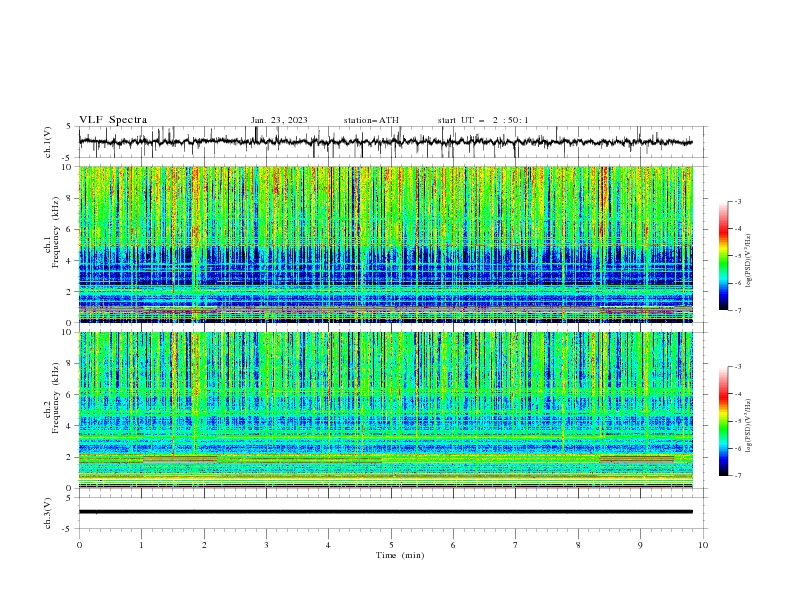Click time axis tick label "3"
Screen dimensions: 792x612
[266, 545]
